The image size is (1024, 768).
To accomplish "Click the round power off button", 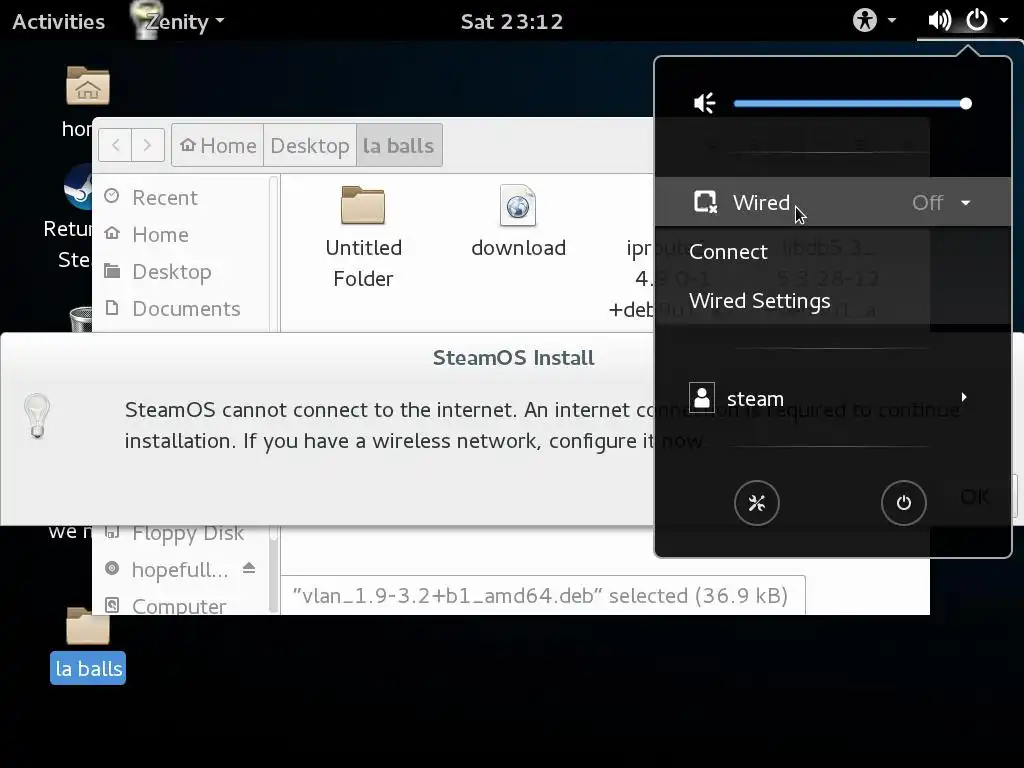I will pyautogui.click(x=903, y=503).
